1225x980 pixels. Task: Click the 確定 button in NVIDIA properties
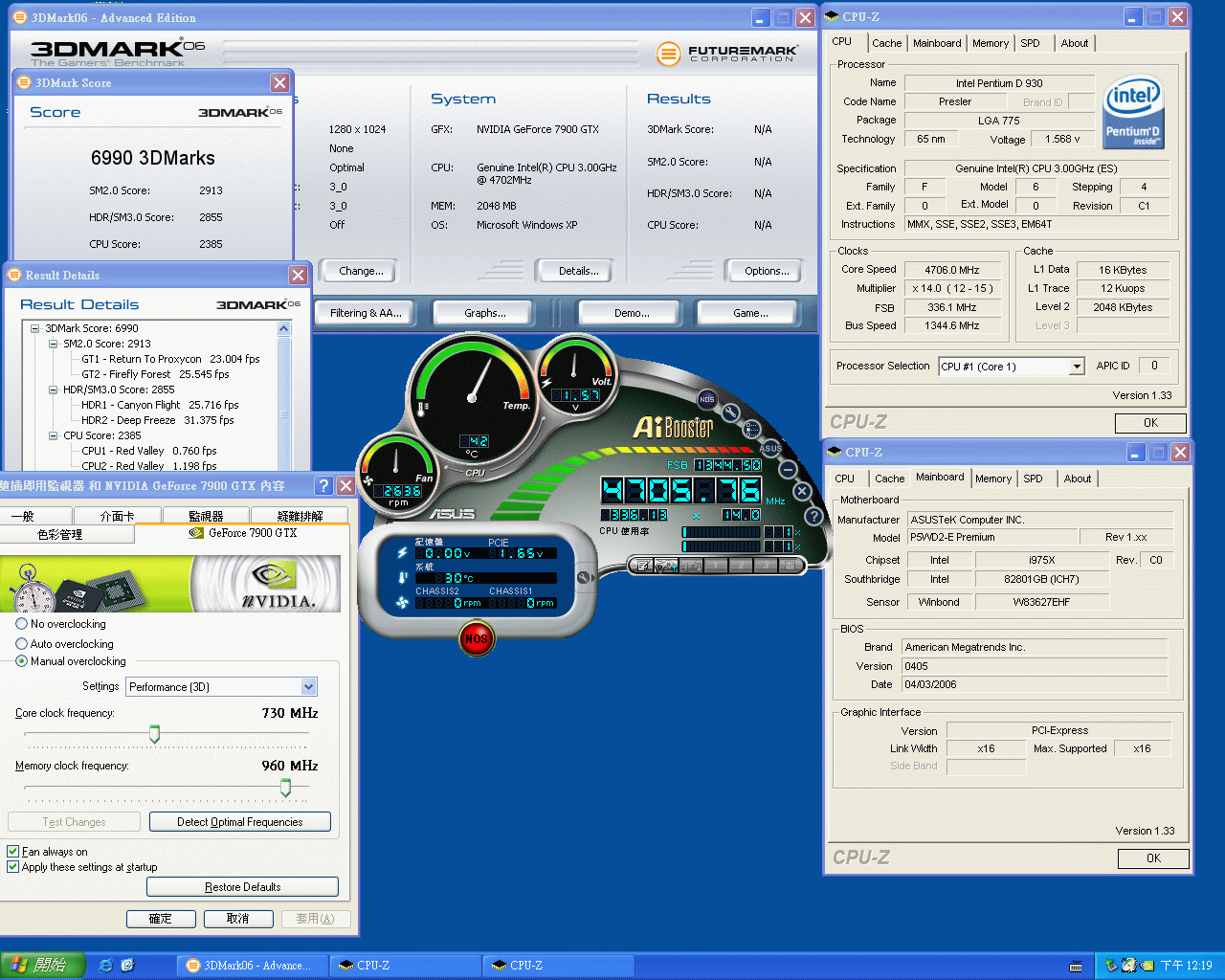[161, 919]
